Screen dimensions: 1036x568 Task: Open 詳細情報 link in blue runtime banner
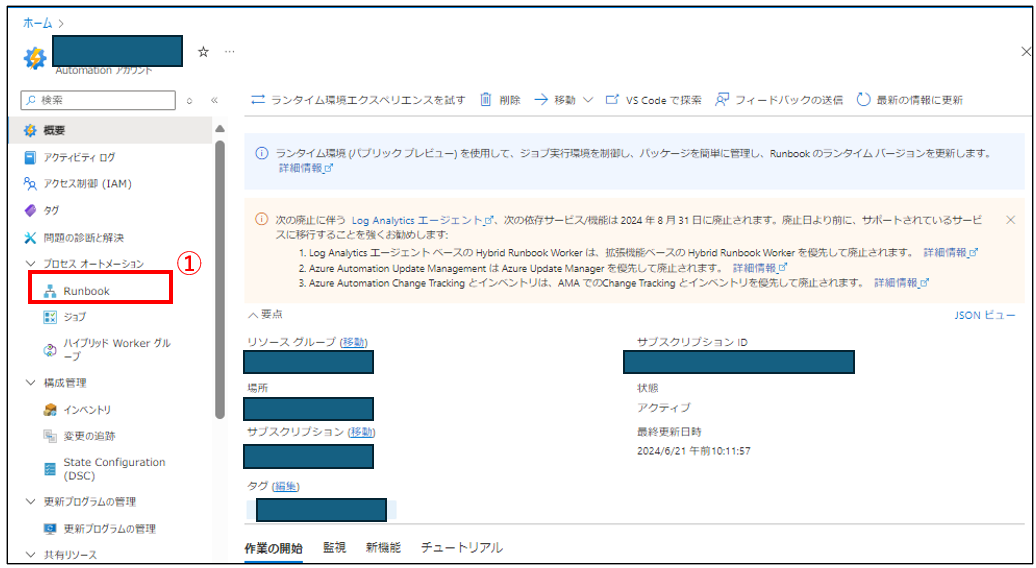point(306,168)
